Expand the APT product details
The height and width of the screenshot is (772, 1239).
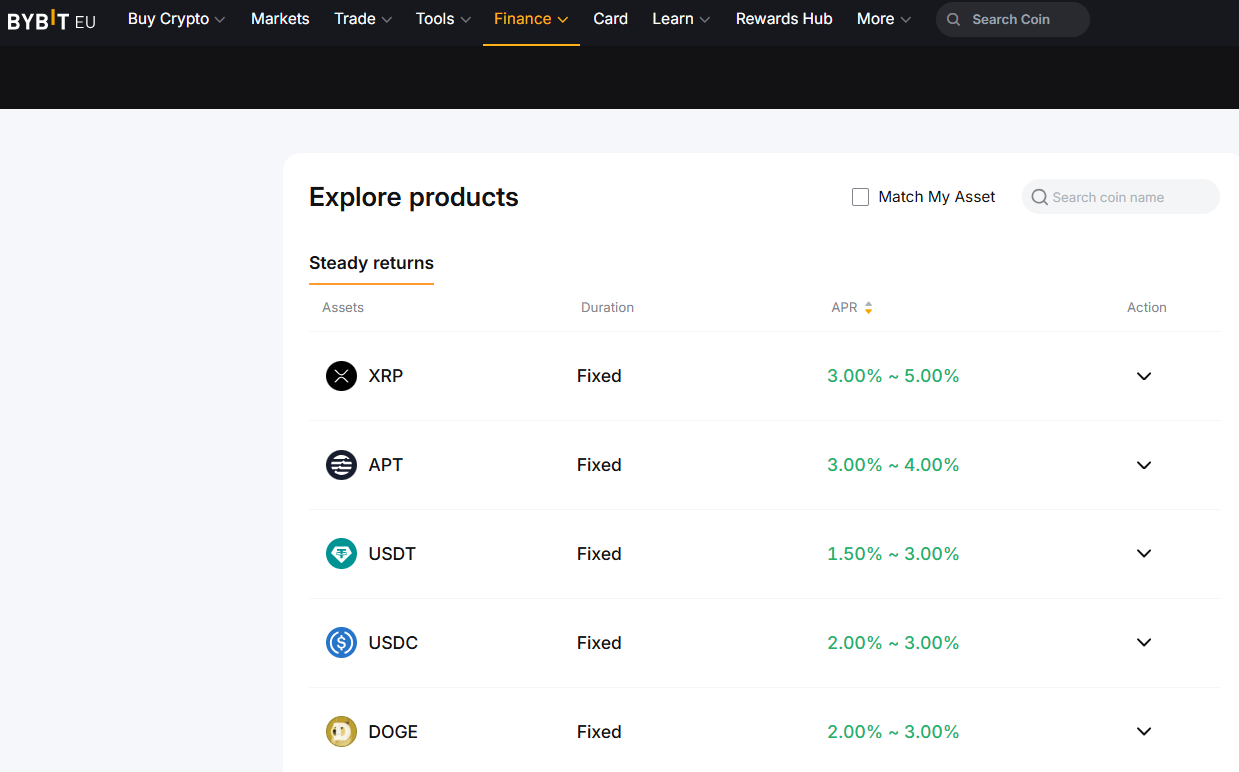pos(1144,465)
